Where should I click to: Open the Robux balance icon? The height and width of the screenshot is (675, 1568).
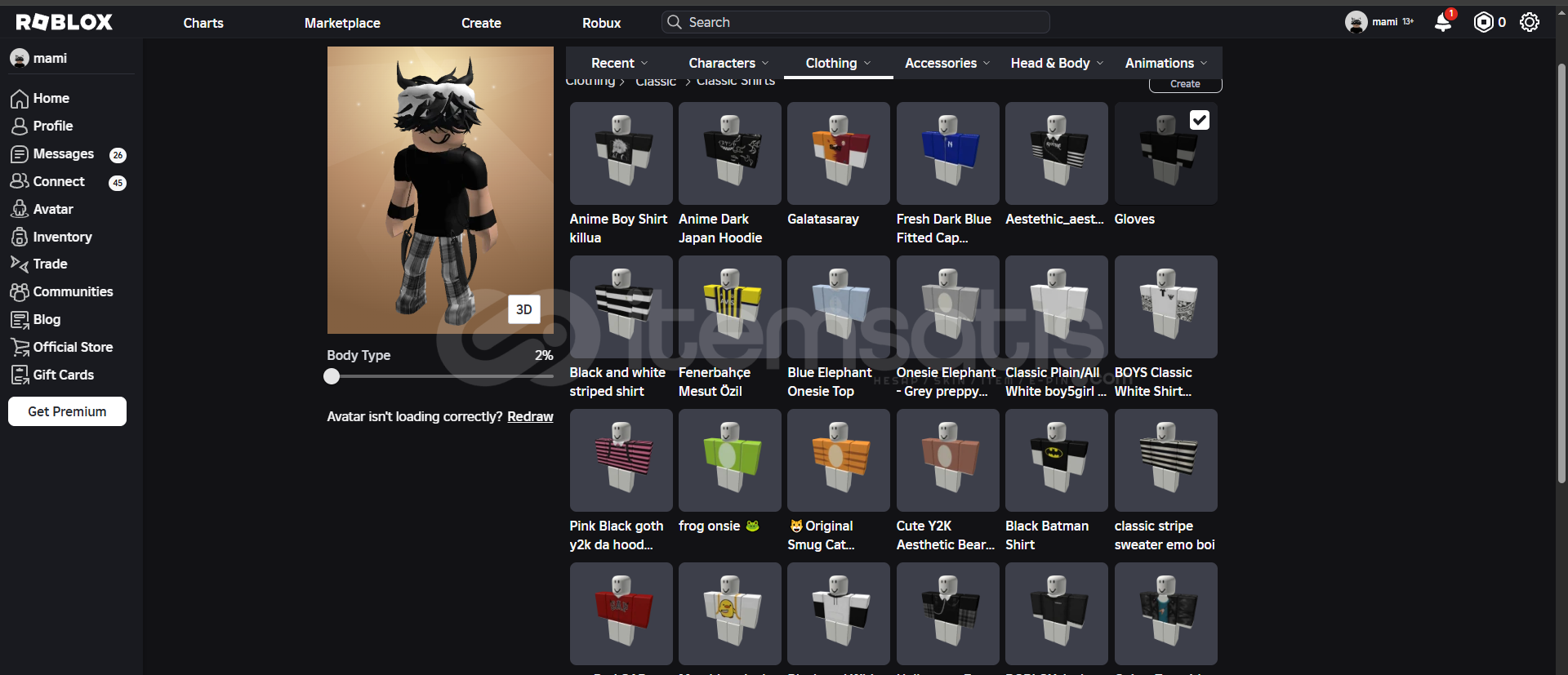point(1483,22)
